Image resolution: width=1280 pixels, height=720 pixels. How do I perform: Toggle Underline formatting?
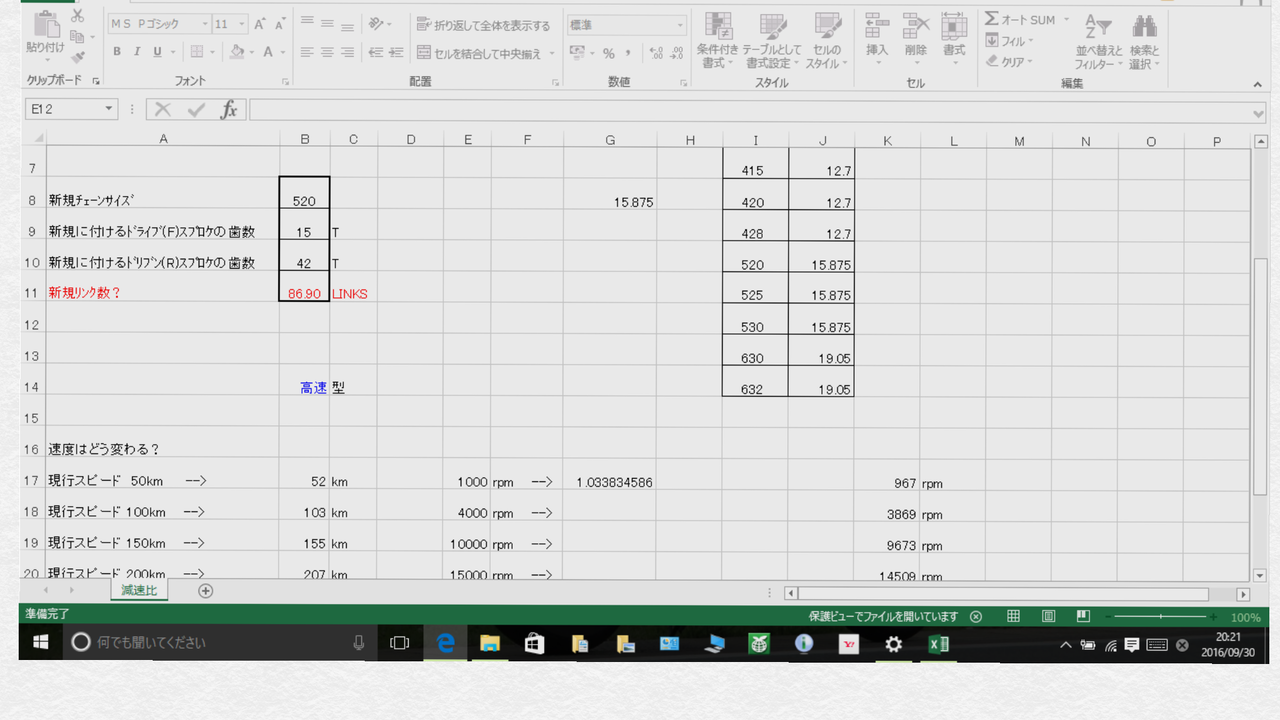pos(157,52)
